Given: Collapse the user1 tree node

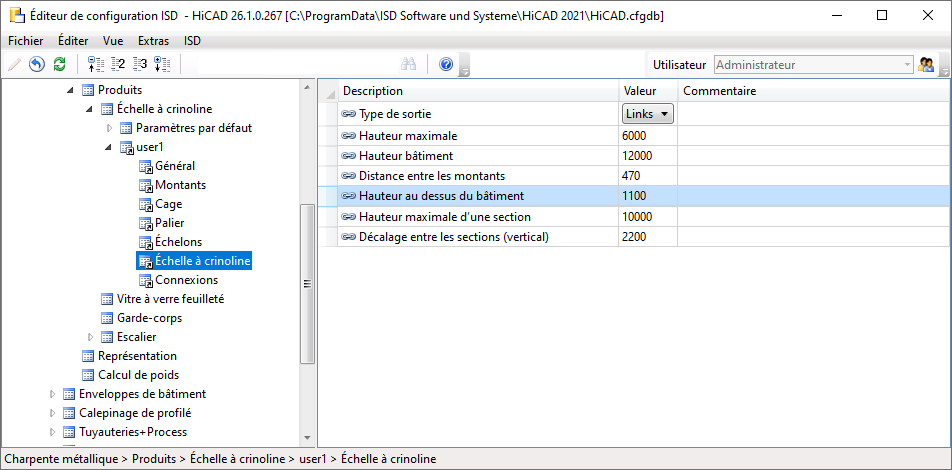Looking at the screenshot, I should click(109, 147).
